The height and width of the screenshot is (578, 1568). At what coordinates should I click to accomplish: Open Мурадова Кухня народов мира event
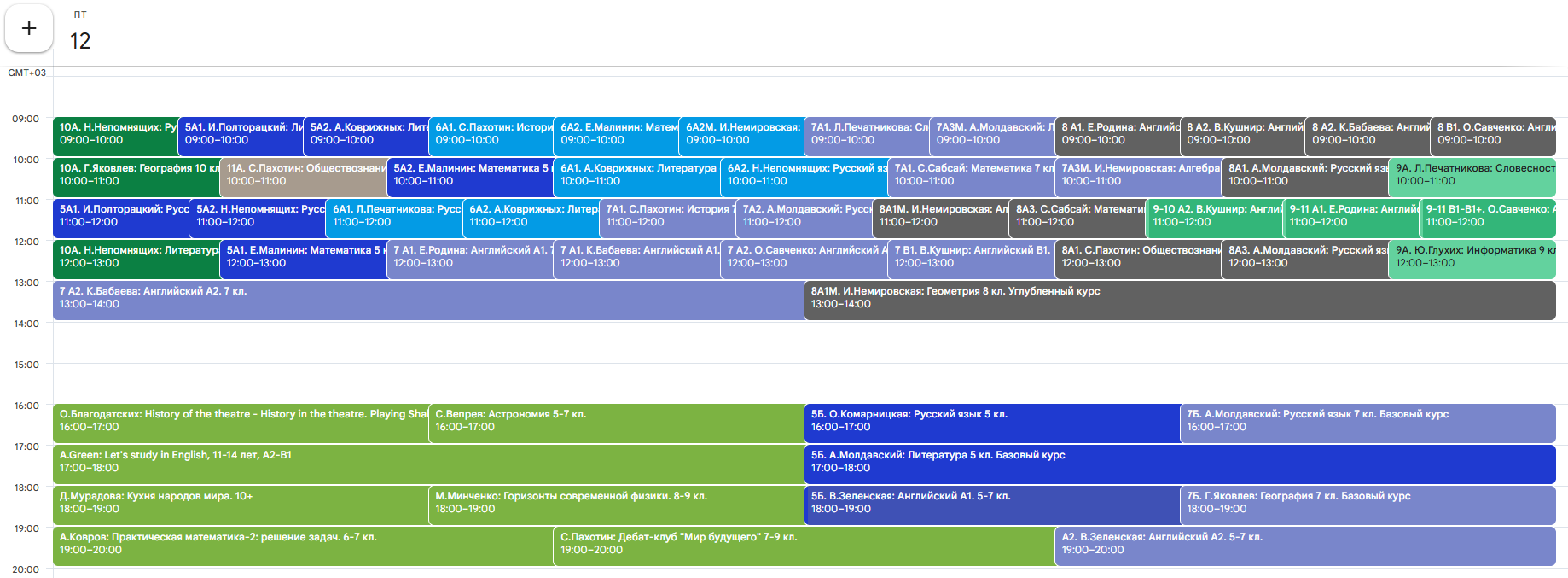pos(241,503)
